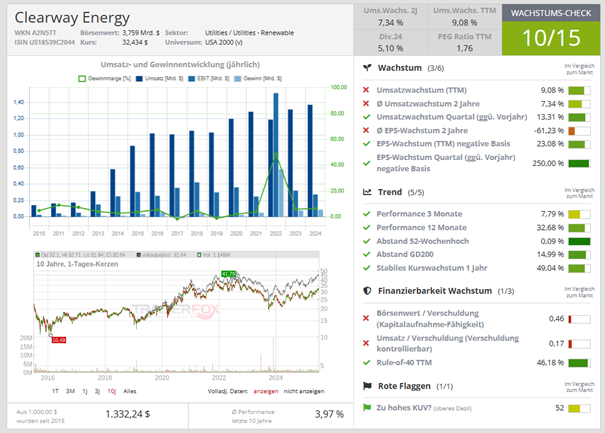This screenshot has height=433, width=605.
Task: Click the Zu hohes KUV? label
Action: point(404,408)
